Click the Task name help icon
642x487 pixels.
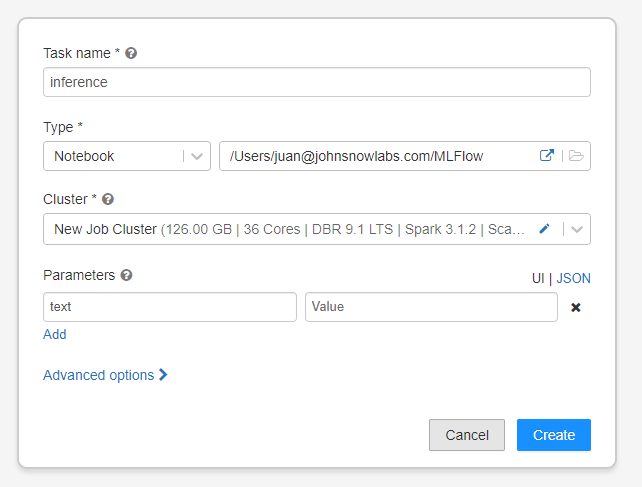pos(131,53)
